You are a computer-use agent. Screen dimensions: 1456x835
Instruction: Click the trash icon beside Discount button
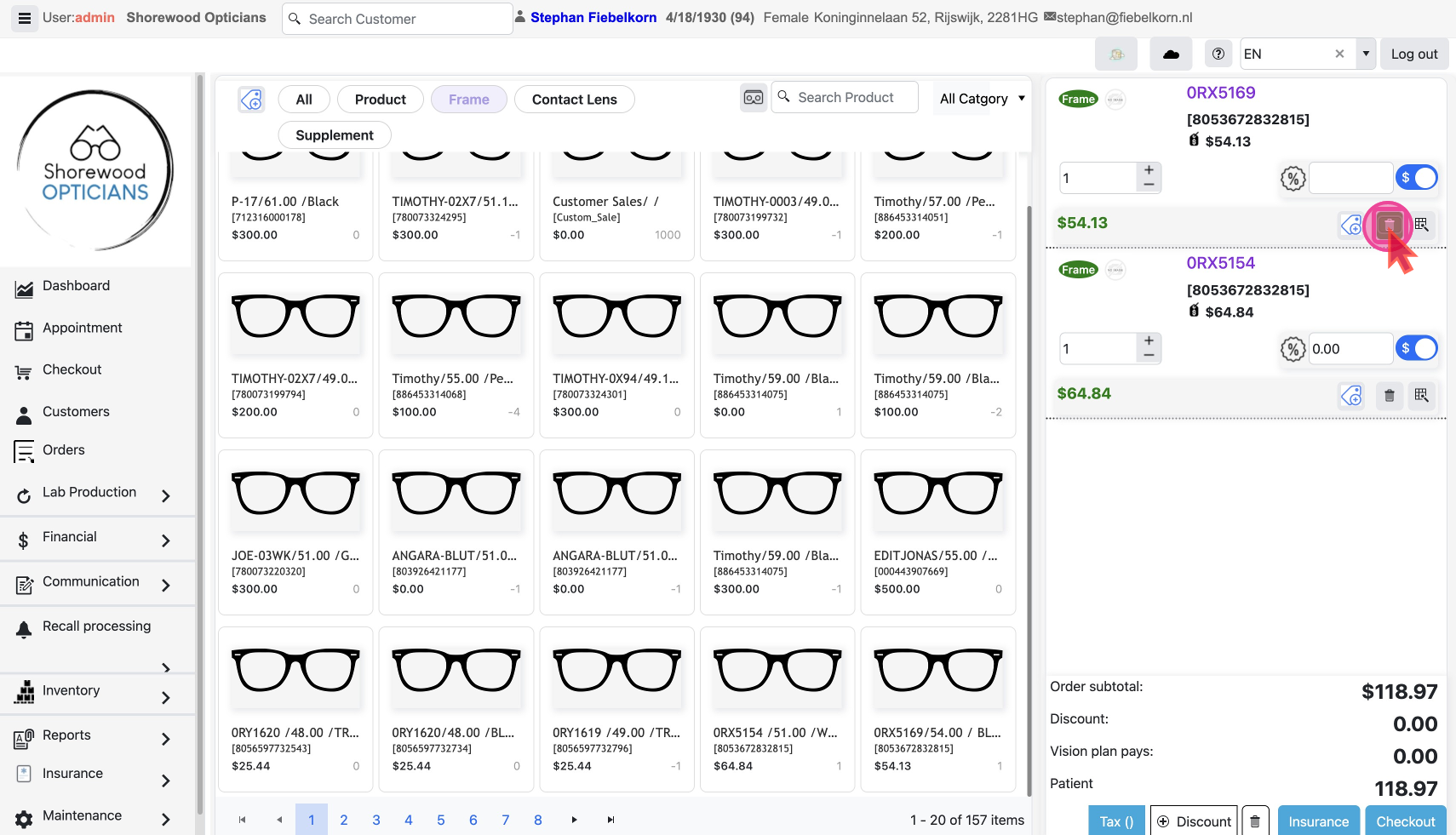1255,821
